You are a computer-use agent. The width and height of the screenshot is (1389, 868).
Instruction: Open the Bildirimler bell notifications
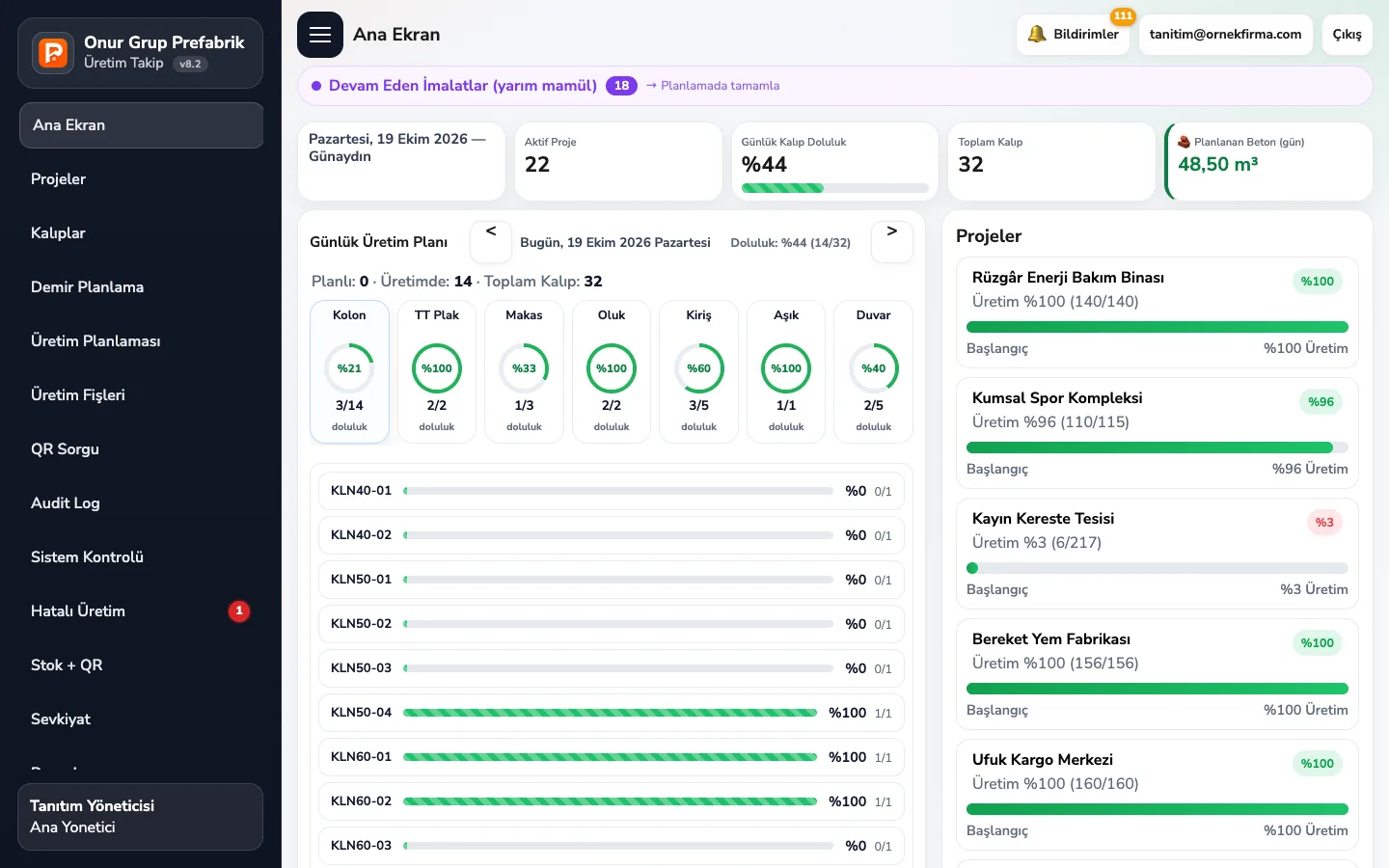pos(1073,35)
